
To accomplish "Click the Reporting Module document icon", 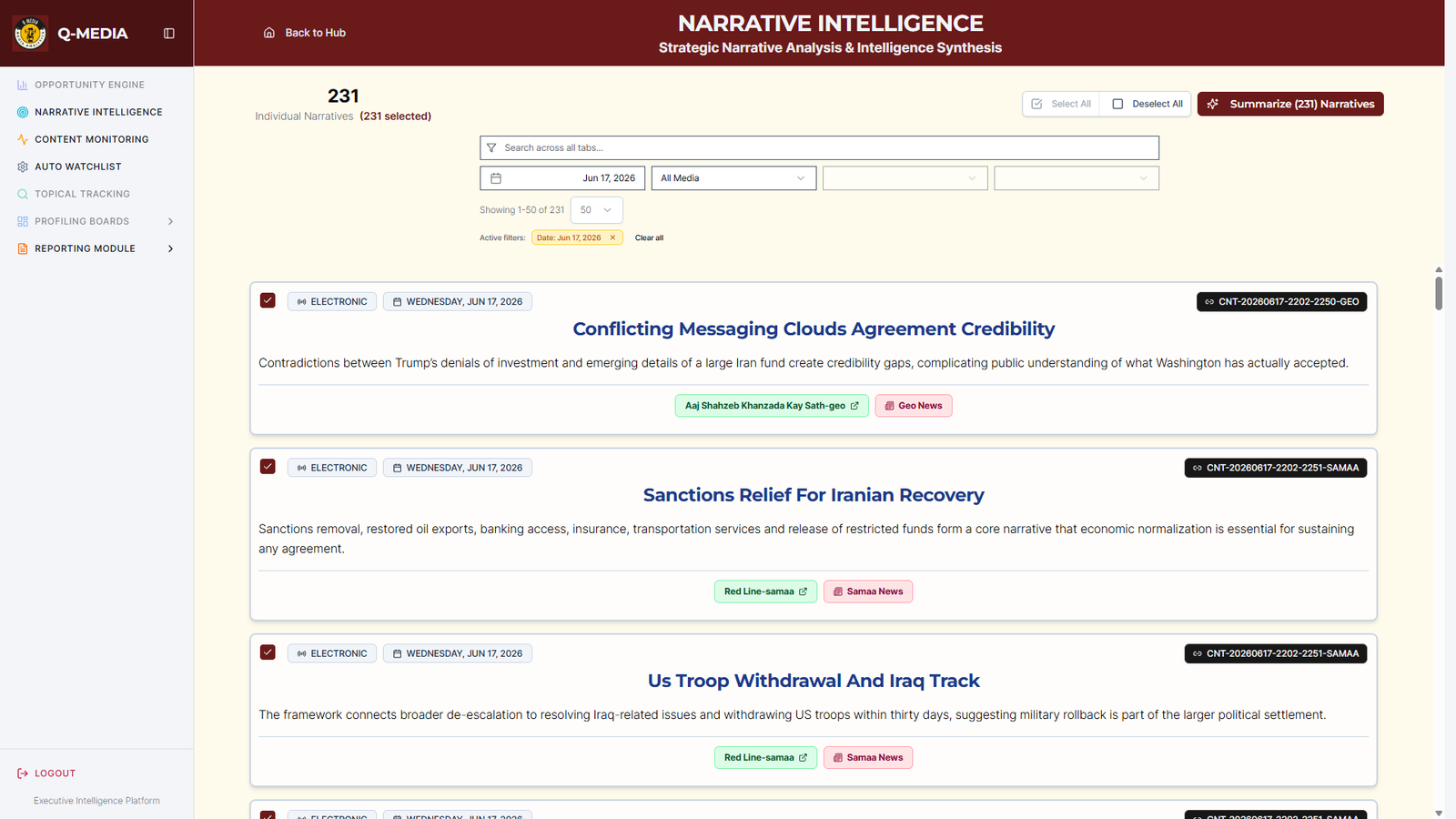I will point(23,248).
